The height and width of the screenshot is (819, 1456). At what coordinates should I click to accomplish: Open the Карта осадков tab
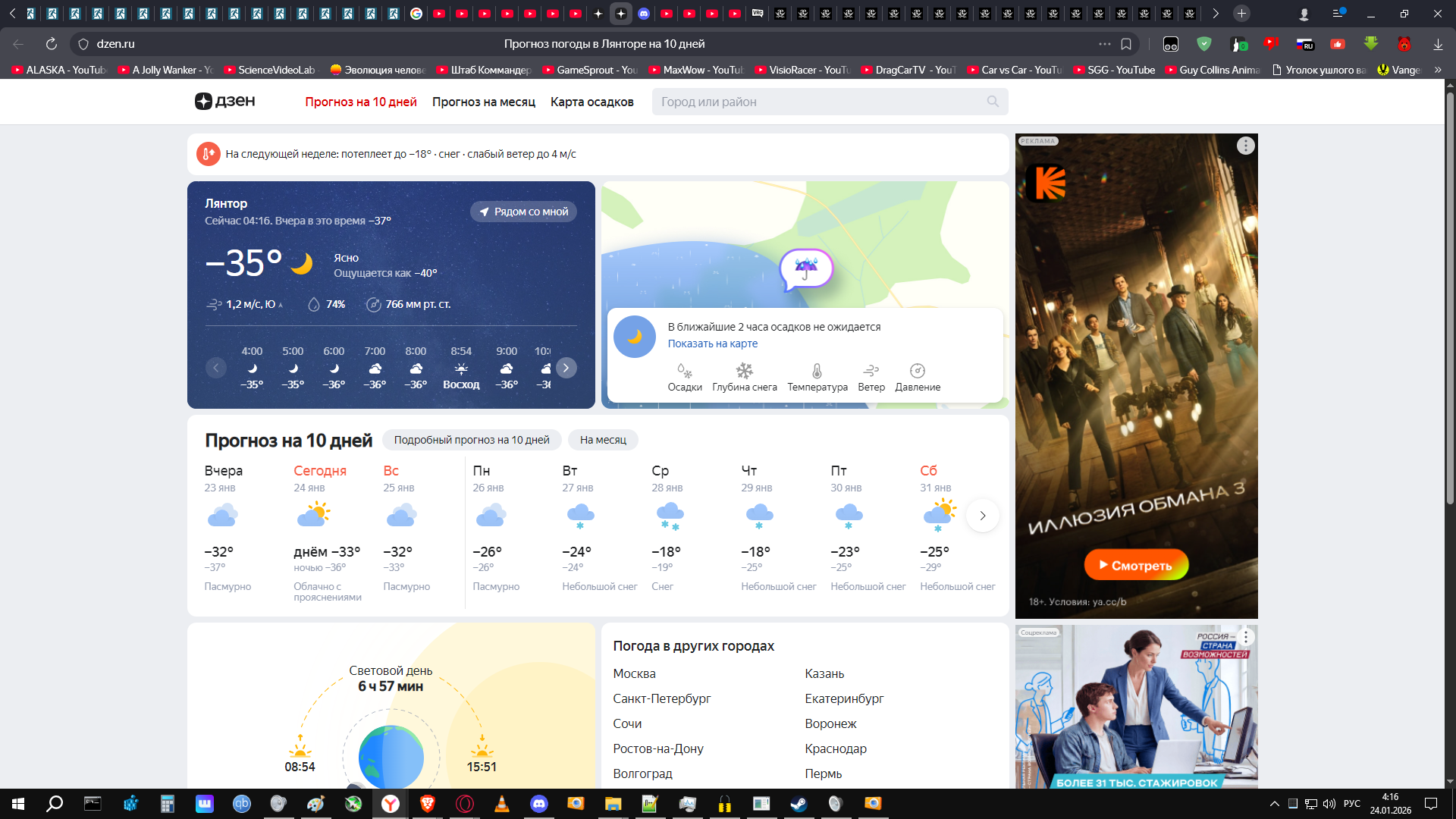(x=591, y=102)
